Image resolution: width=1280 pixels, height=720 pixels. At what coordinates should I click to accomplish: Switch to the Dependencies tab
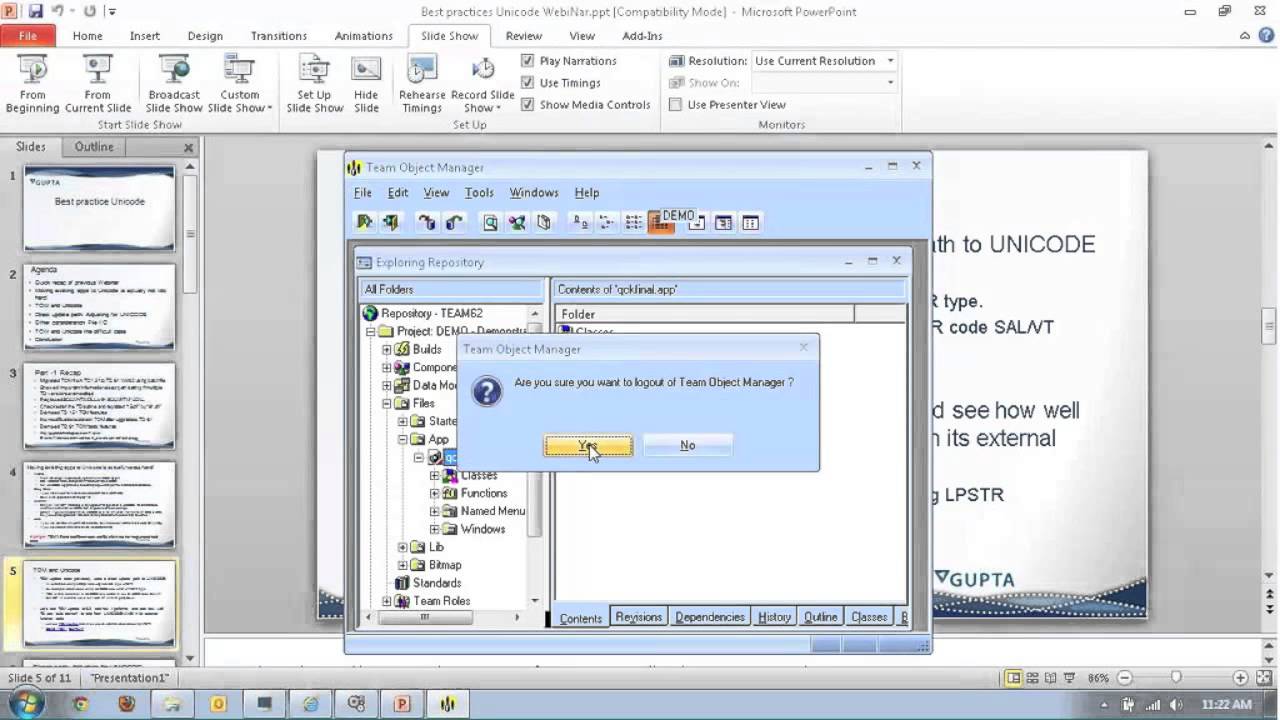coord(710,617)
